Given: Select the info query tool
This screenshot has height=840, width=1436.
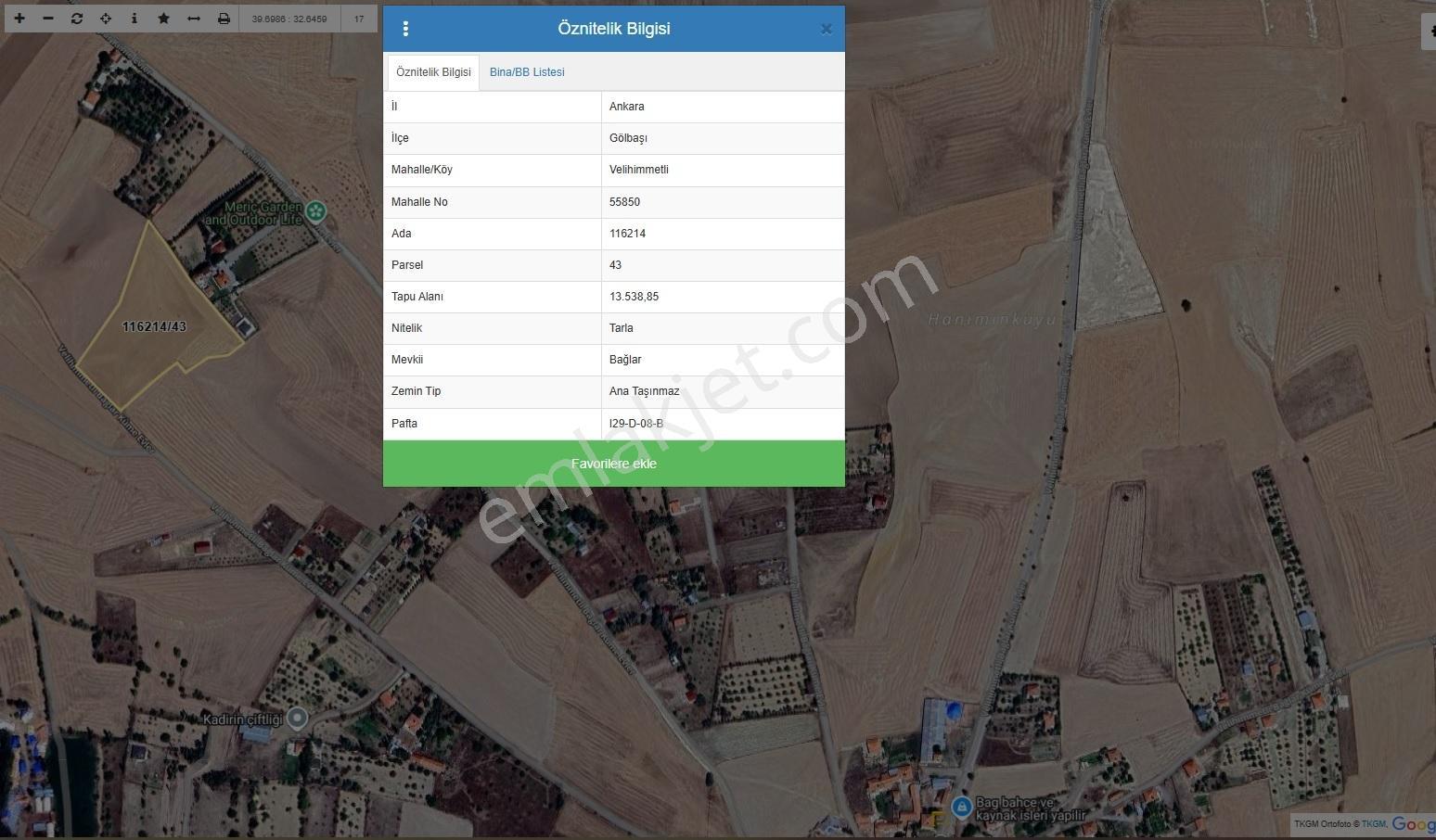Looking at the screenshot, I should (x=135, y=19).
